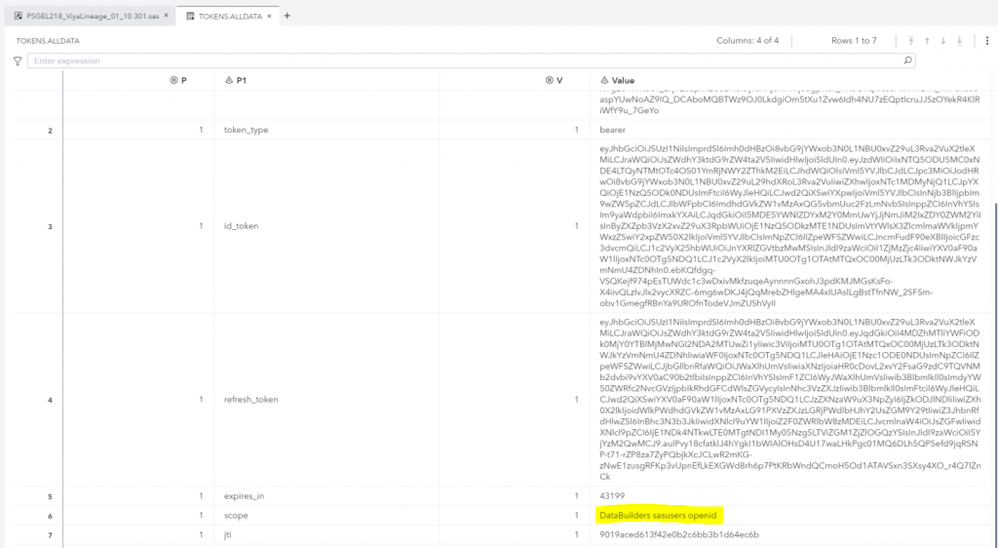The width and height of the screenshot is (998, 548).
Task: Click the scope cell in P1 column
Action: pos(327,516)
